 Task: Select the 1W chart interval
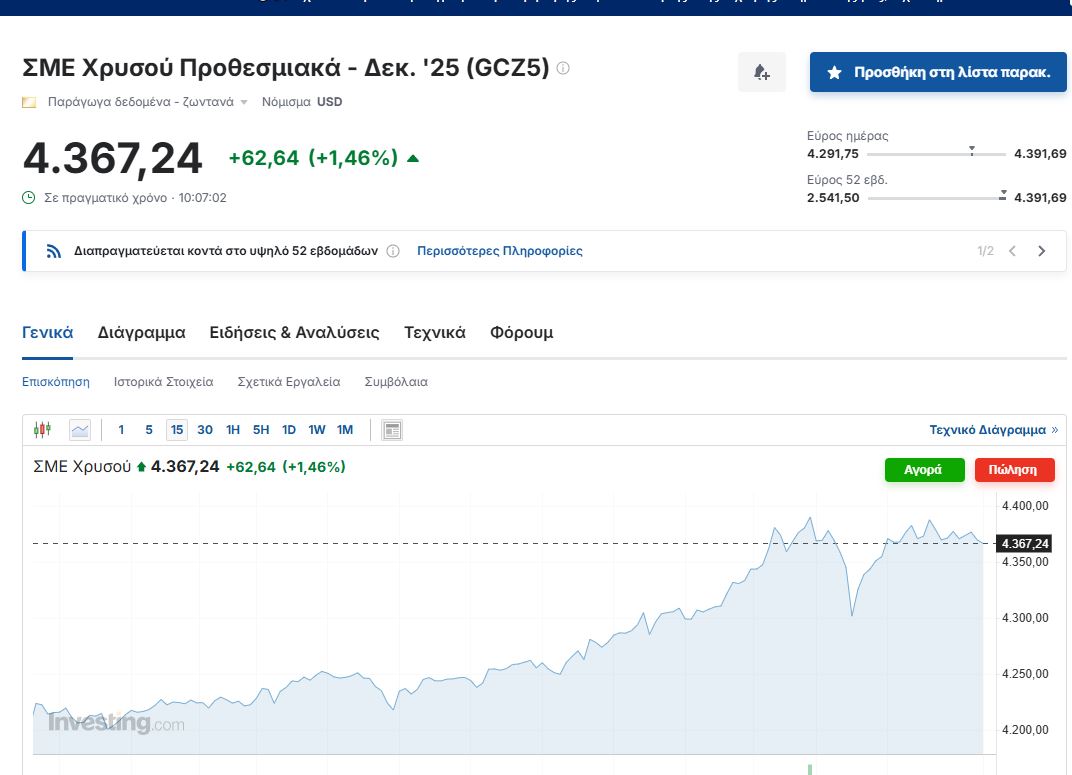click(317, 430)
